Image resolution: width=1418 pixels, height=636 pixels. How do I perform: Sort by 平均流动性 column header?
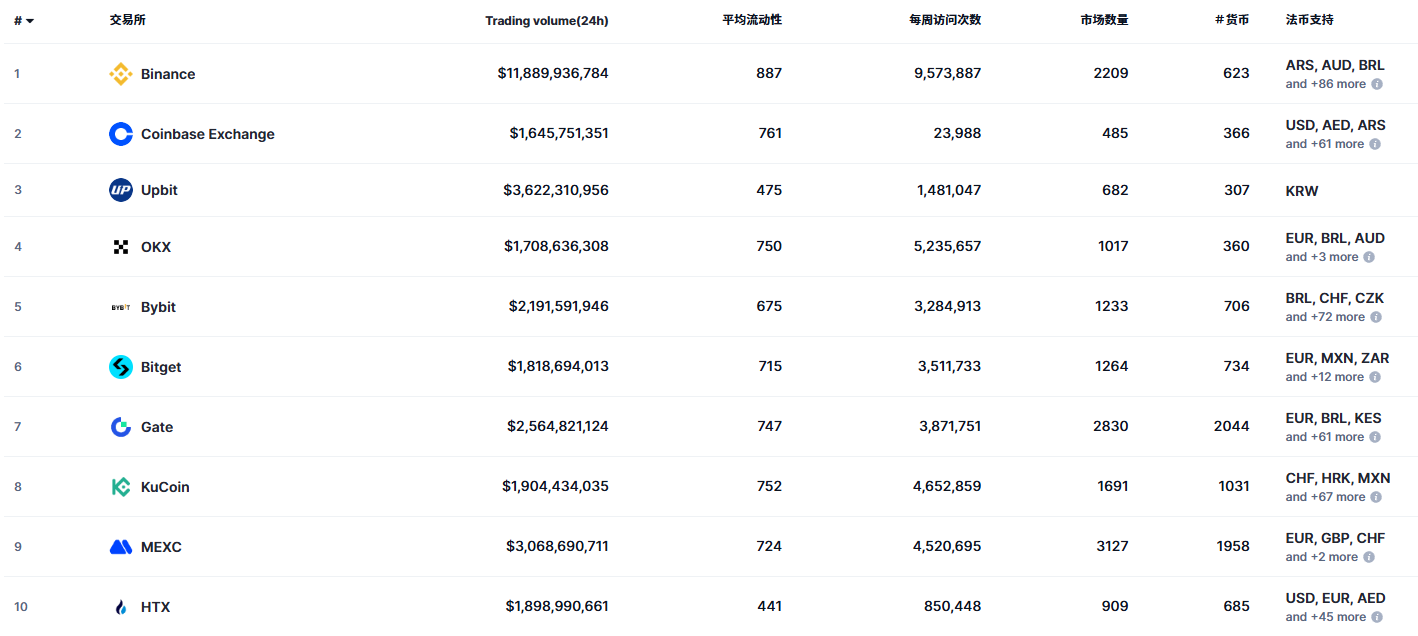click(752, 20)
